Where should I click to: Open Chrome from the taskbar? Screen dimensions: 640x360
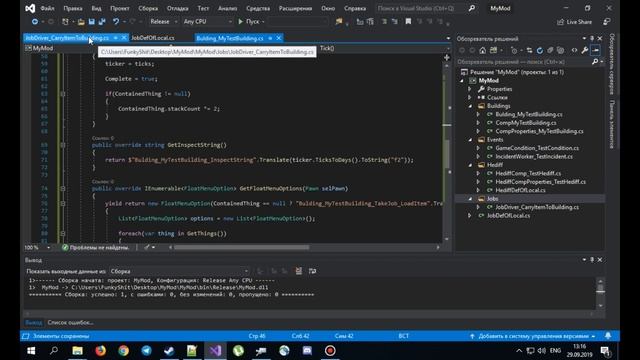click(x=123, y=351)
